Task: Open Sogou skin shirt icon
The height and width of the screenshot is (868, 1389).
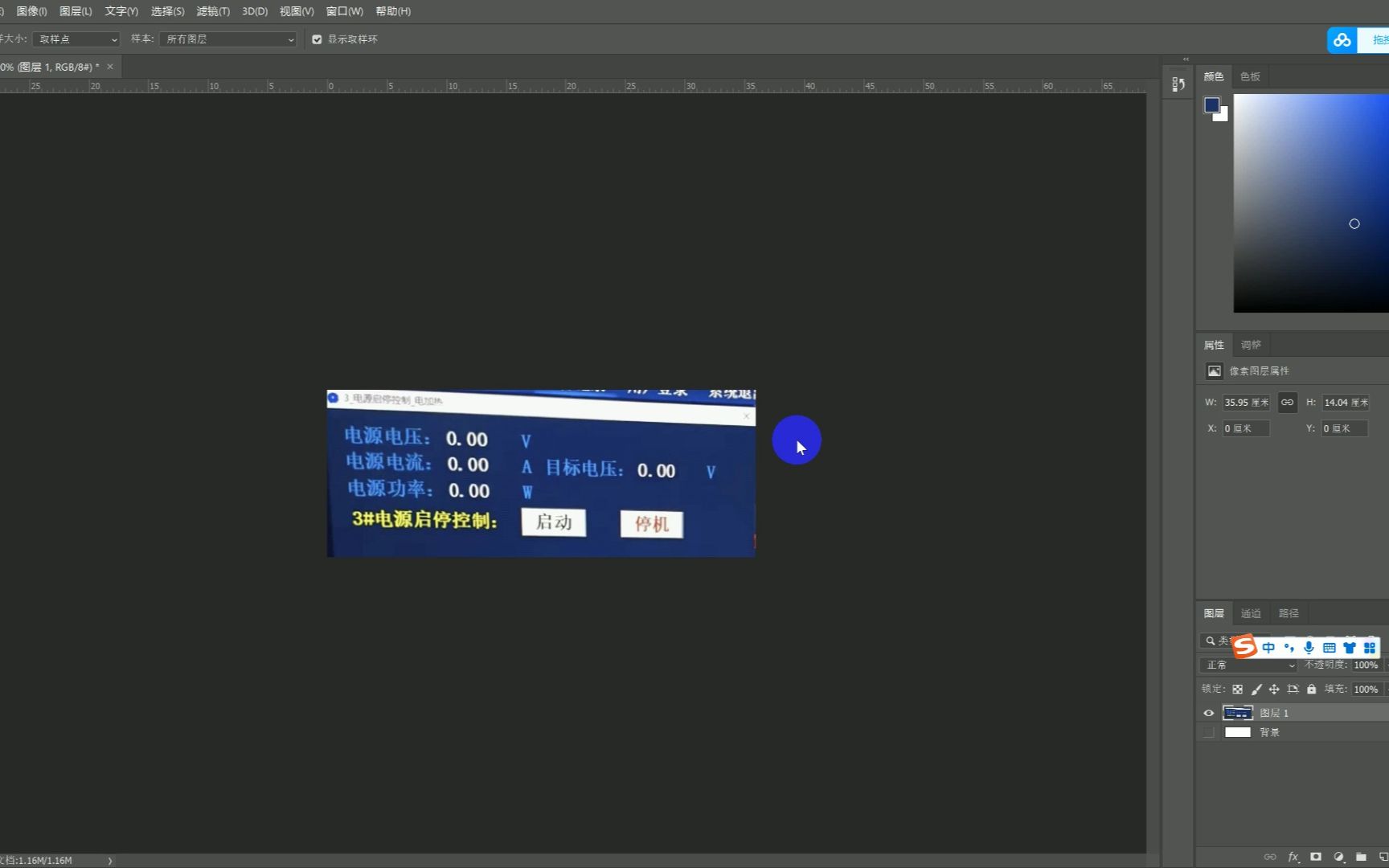Action: pyautogui.click(x=1350, y=648)
